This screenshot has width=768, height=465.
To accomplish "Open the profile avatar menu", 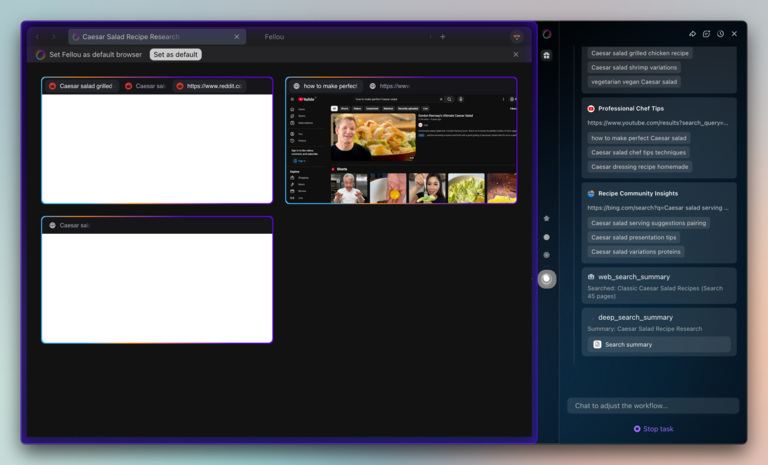I will pos(517,37).
